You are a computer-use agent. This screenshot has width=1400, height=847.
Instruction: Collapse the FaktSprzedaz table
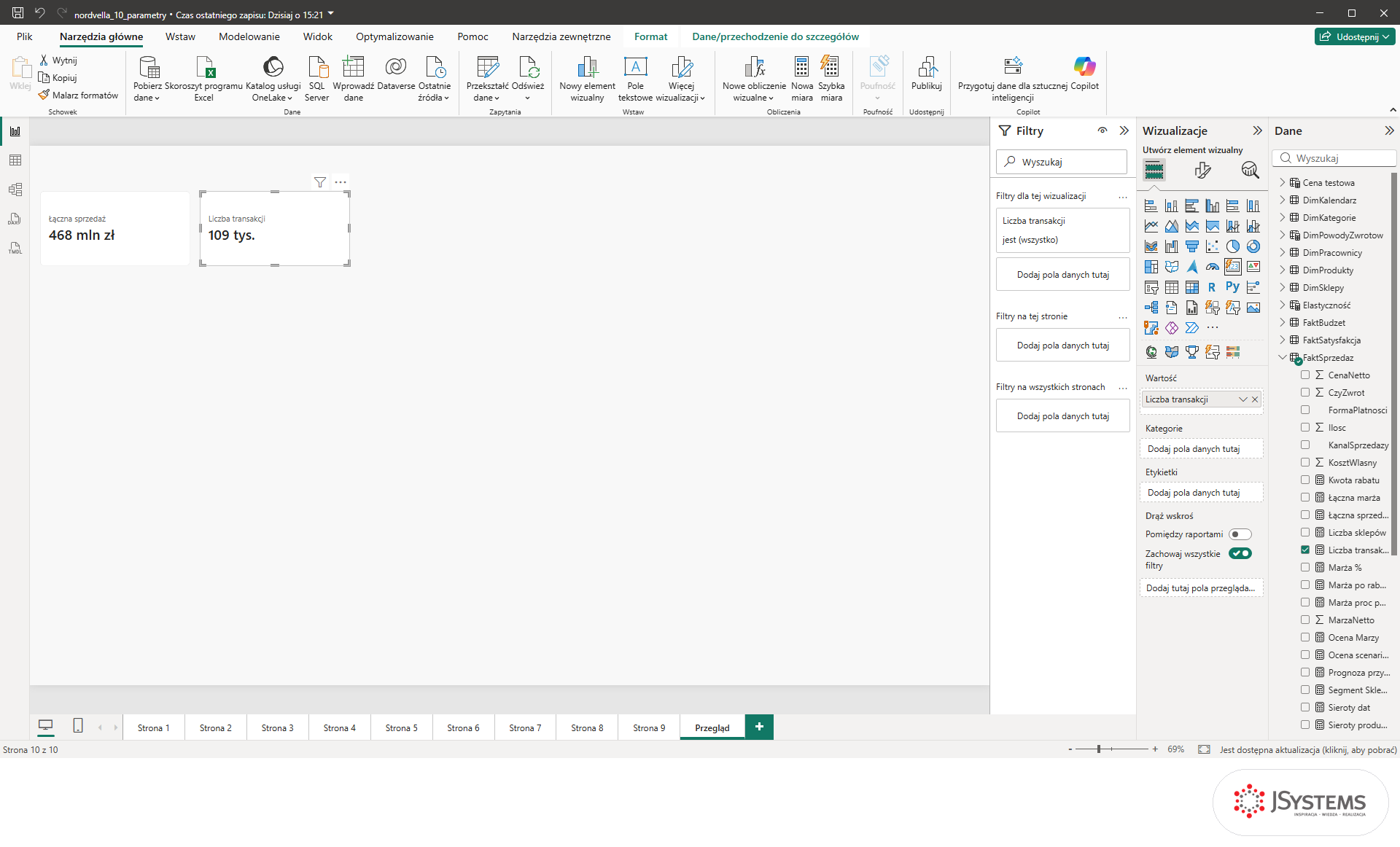tap(1283, 357)
